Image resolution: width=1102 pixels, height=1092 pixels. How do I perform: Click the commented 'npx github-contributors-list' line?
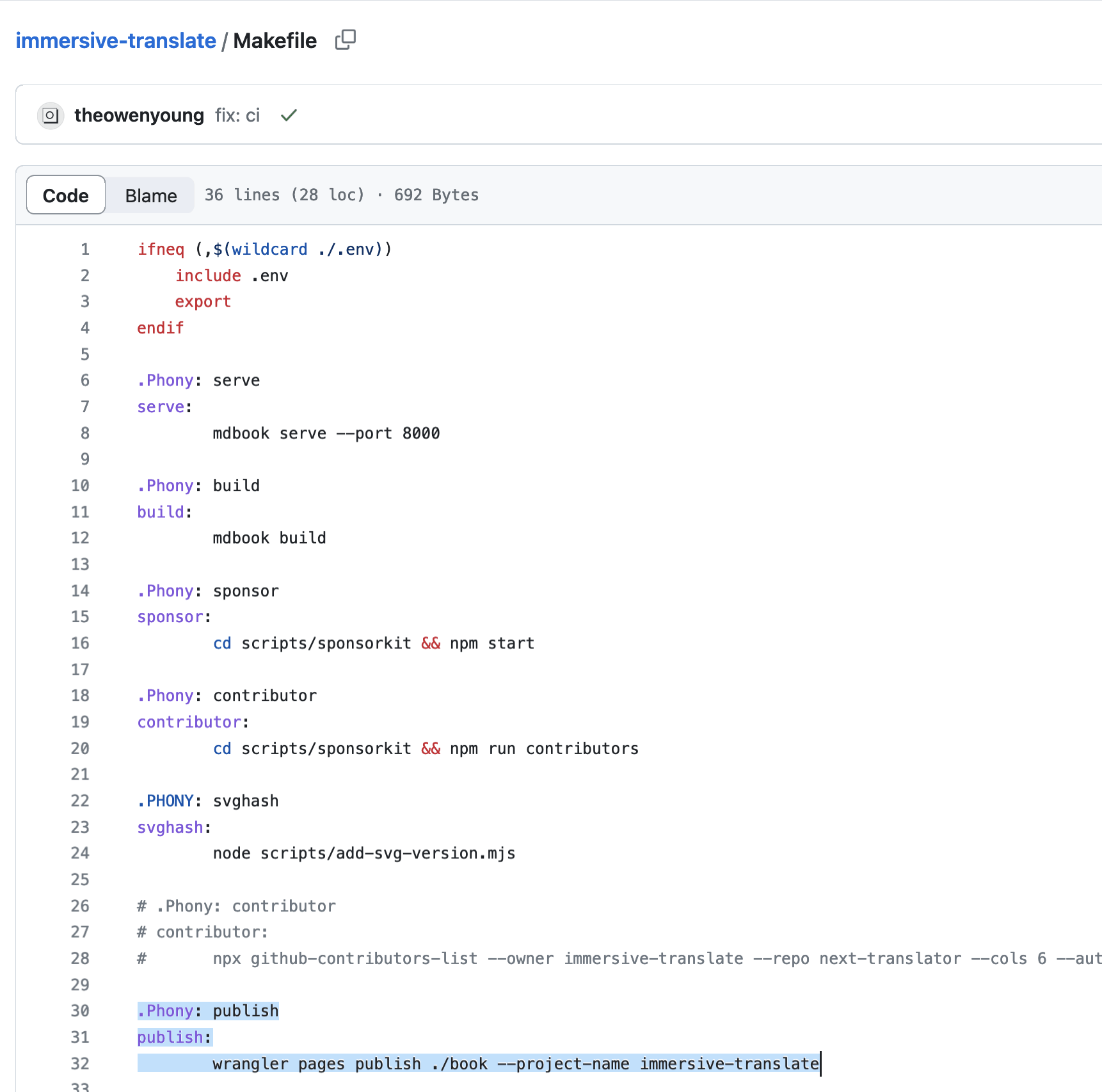pos(619,958)
